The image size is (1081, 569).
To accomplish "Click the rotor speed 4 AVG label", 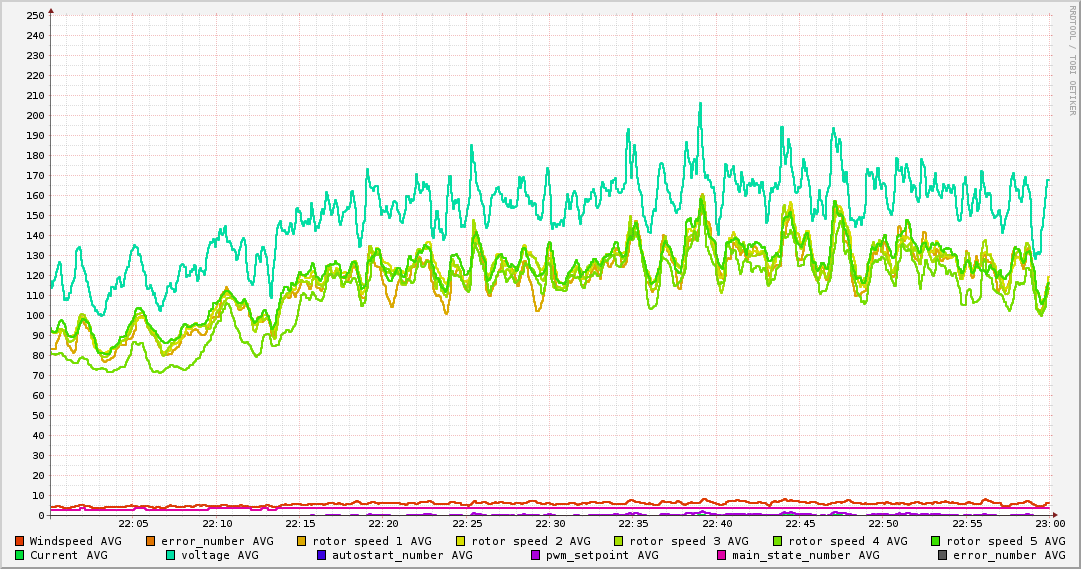I will (848, 541).
